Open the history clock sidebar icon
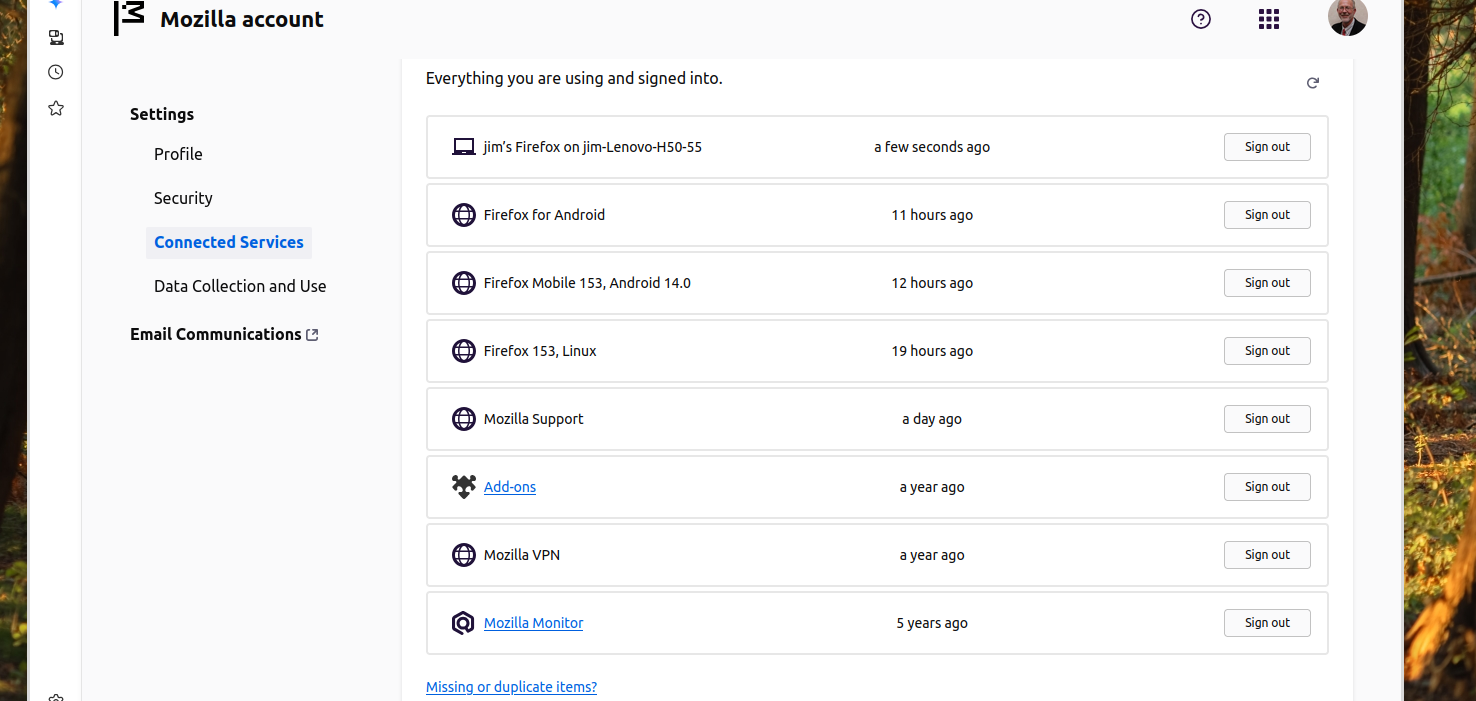This screenshot has width=1476, height=701. (56, 72)
